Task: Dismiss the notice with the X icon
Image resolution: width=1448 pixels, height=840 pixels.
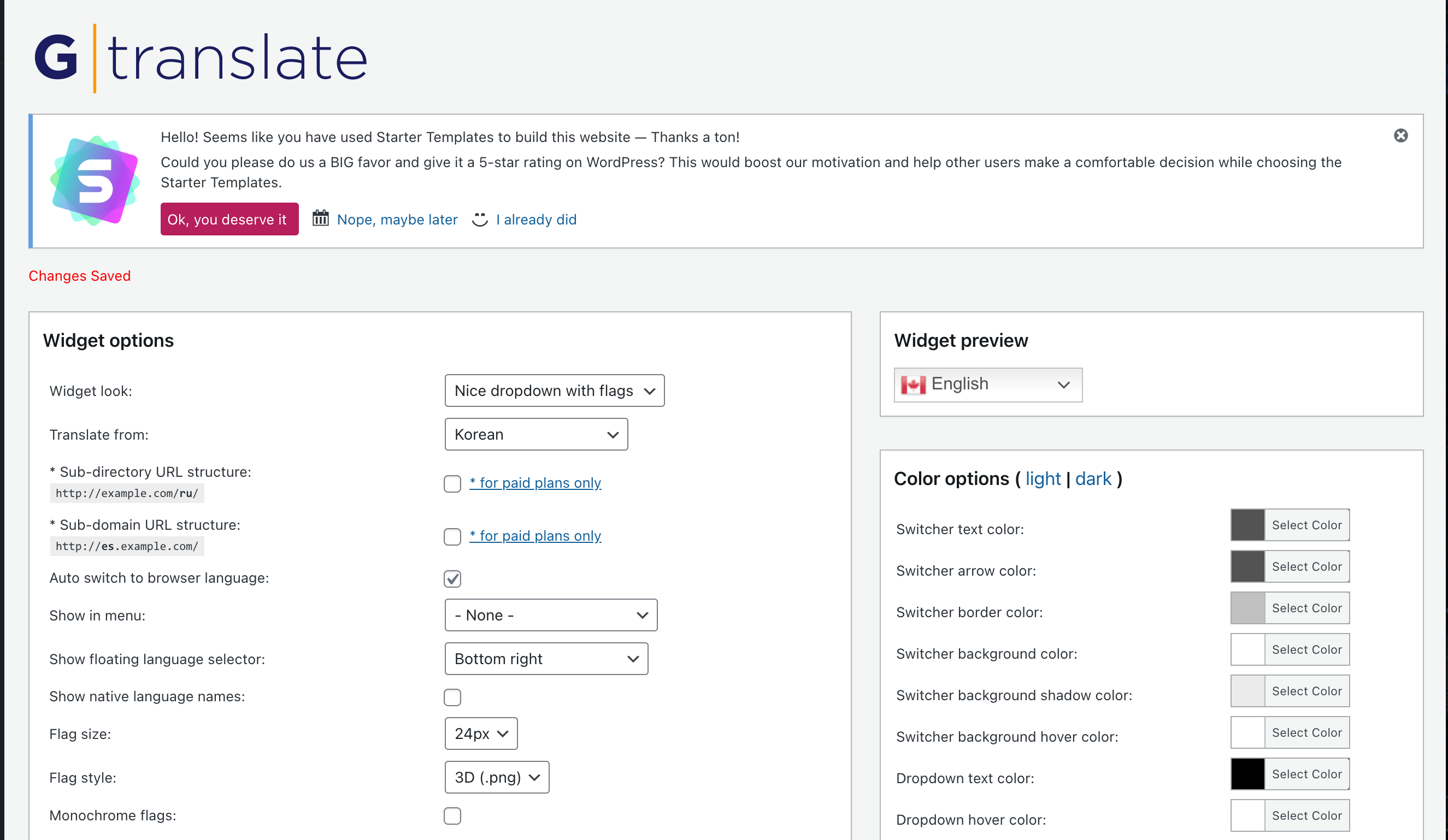Action: [1400, 135]
